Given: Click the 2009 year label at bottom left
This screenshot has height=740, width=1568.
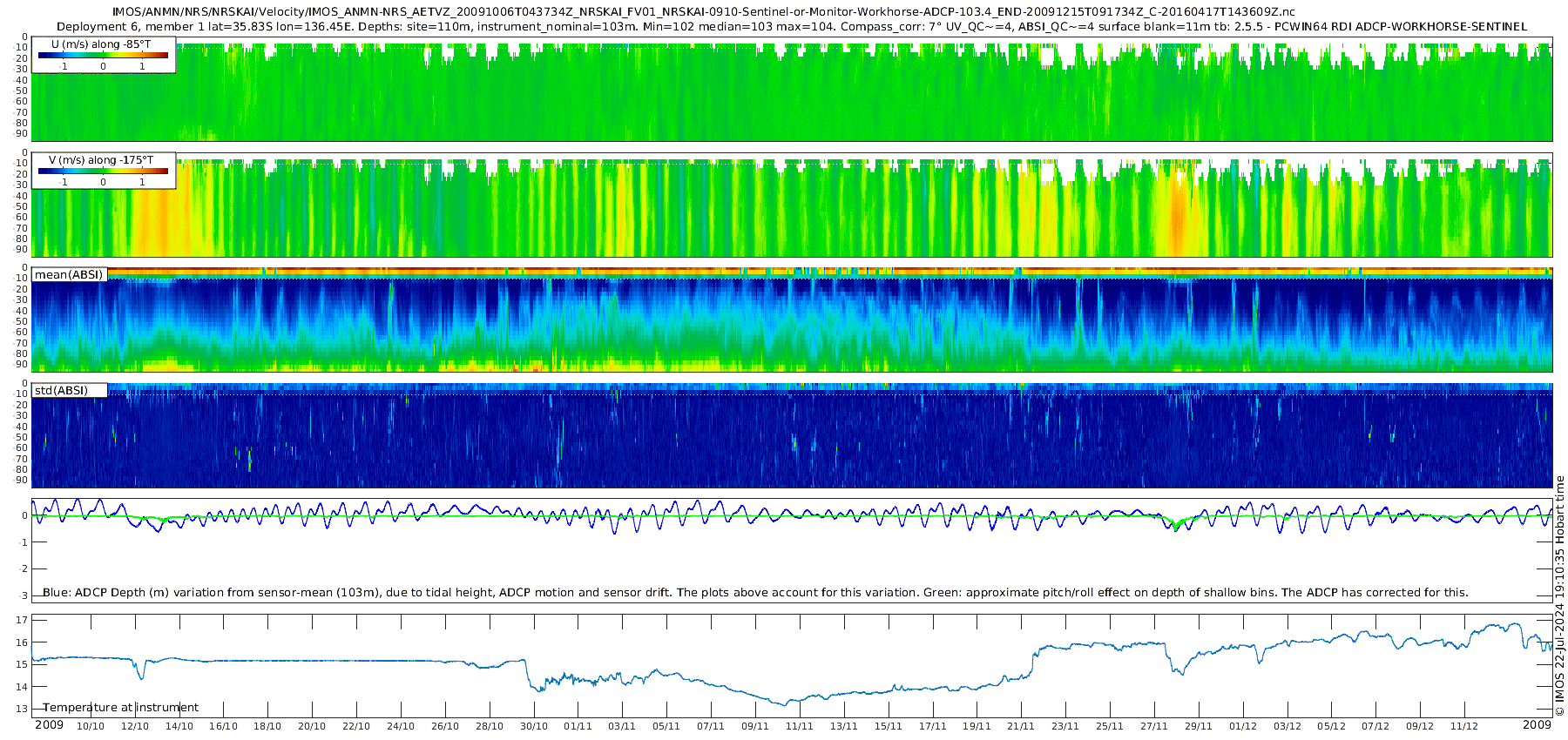Looking at the screenshot, I should [x=49, y=725].
